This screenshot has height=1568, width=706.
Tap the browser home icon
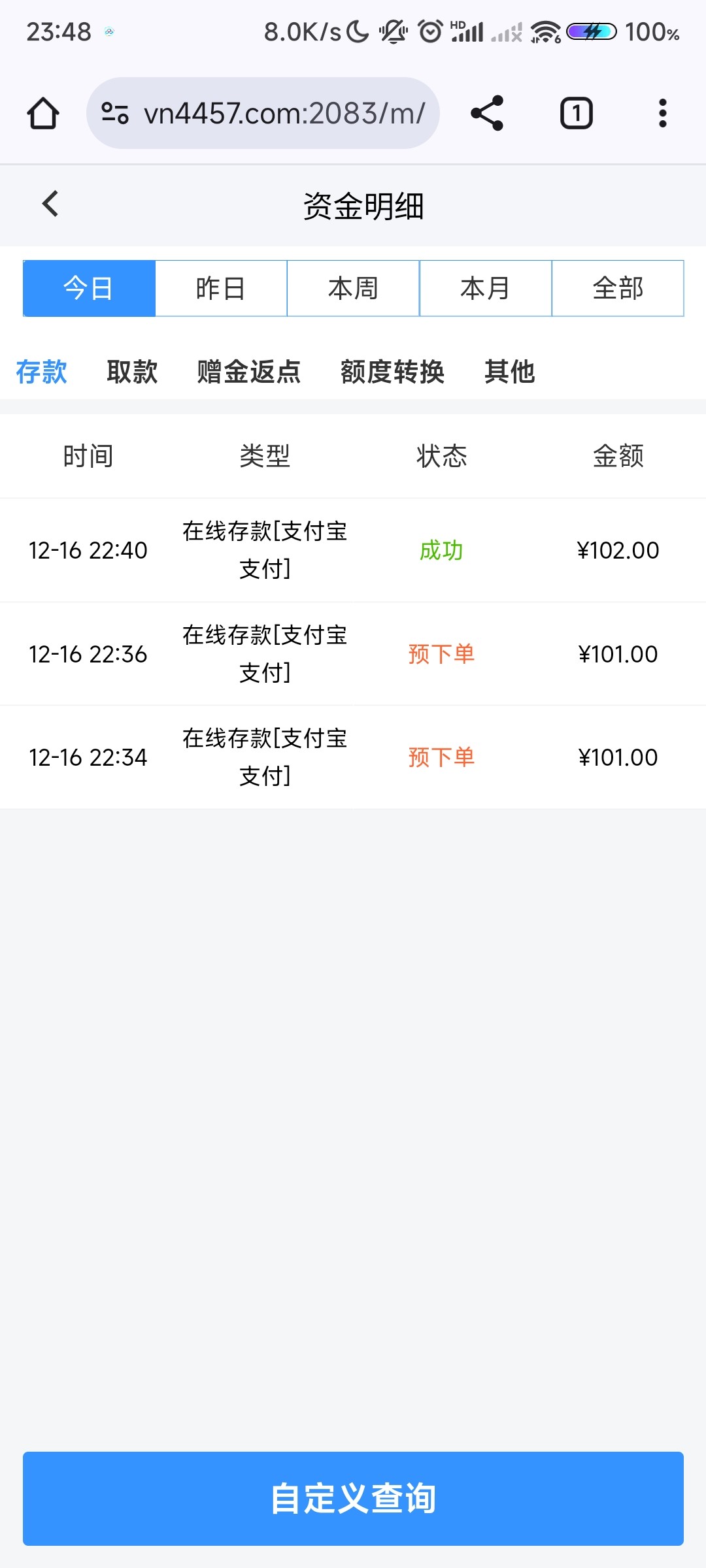tap(43, 113)
